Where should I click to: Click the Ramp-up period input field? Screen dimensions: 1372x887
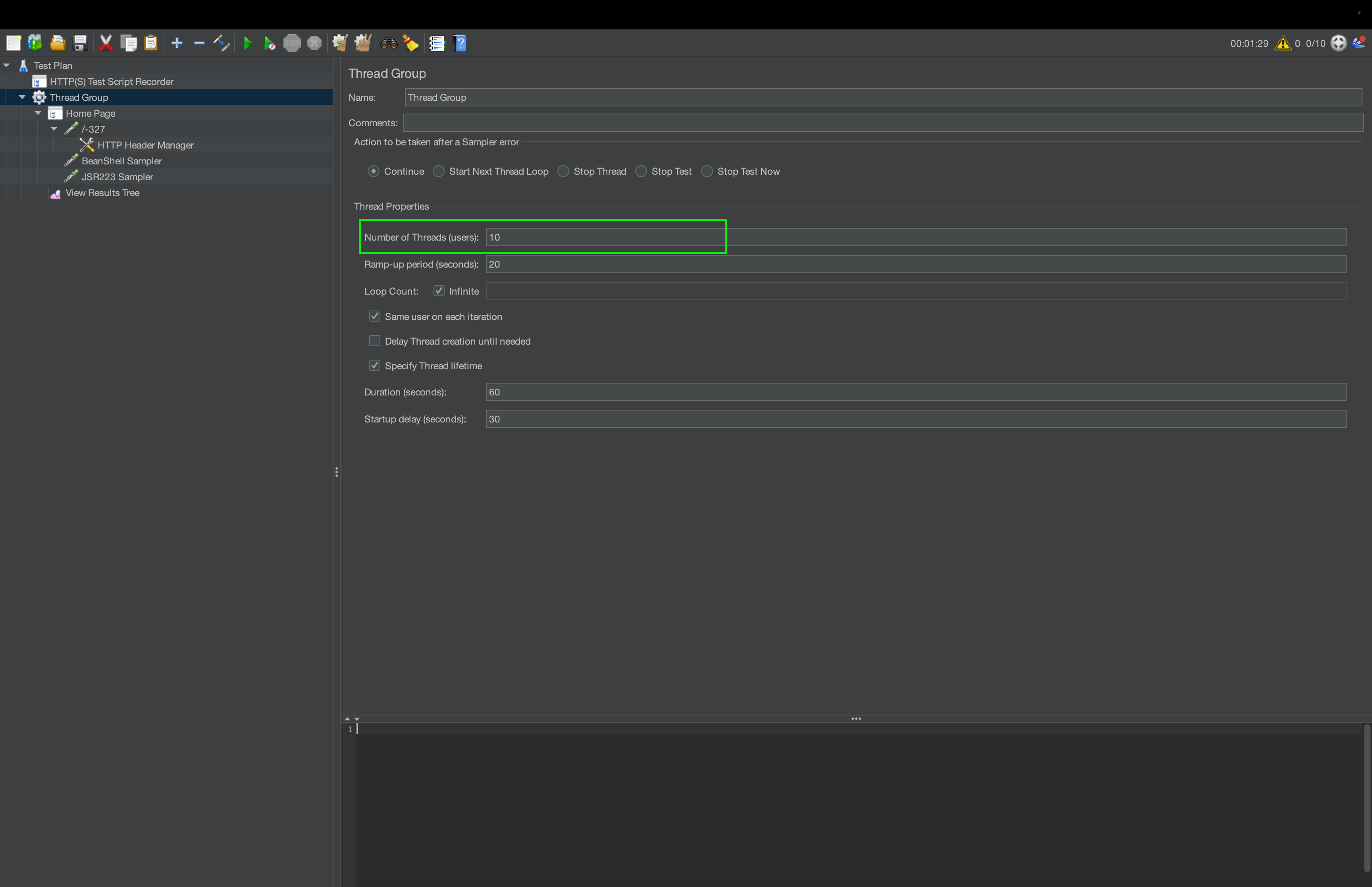915,264
